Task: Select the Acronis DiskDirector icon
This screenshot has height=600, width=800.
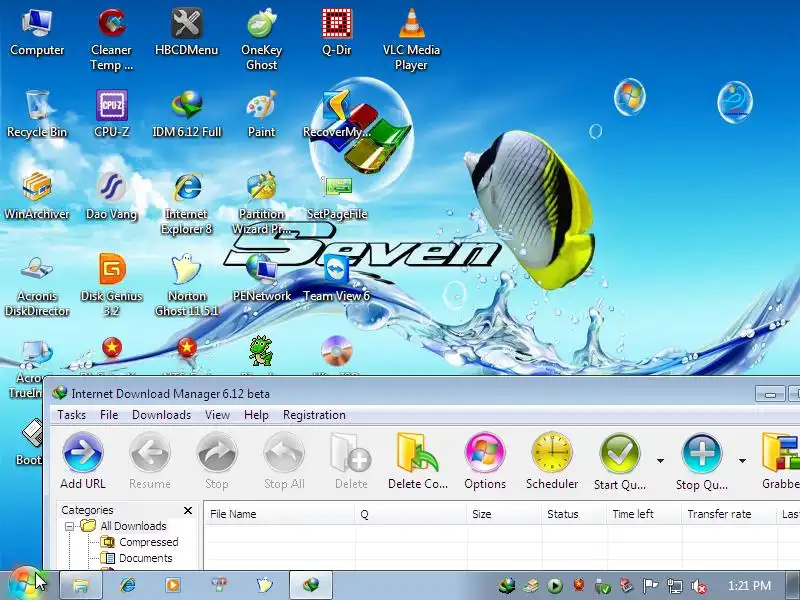Action: click(37, 285)
